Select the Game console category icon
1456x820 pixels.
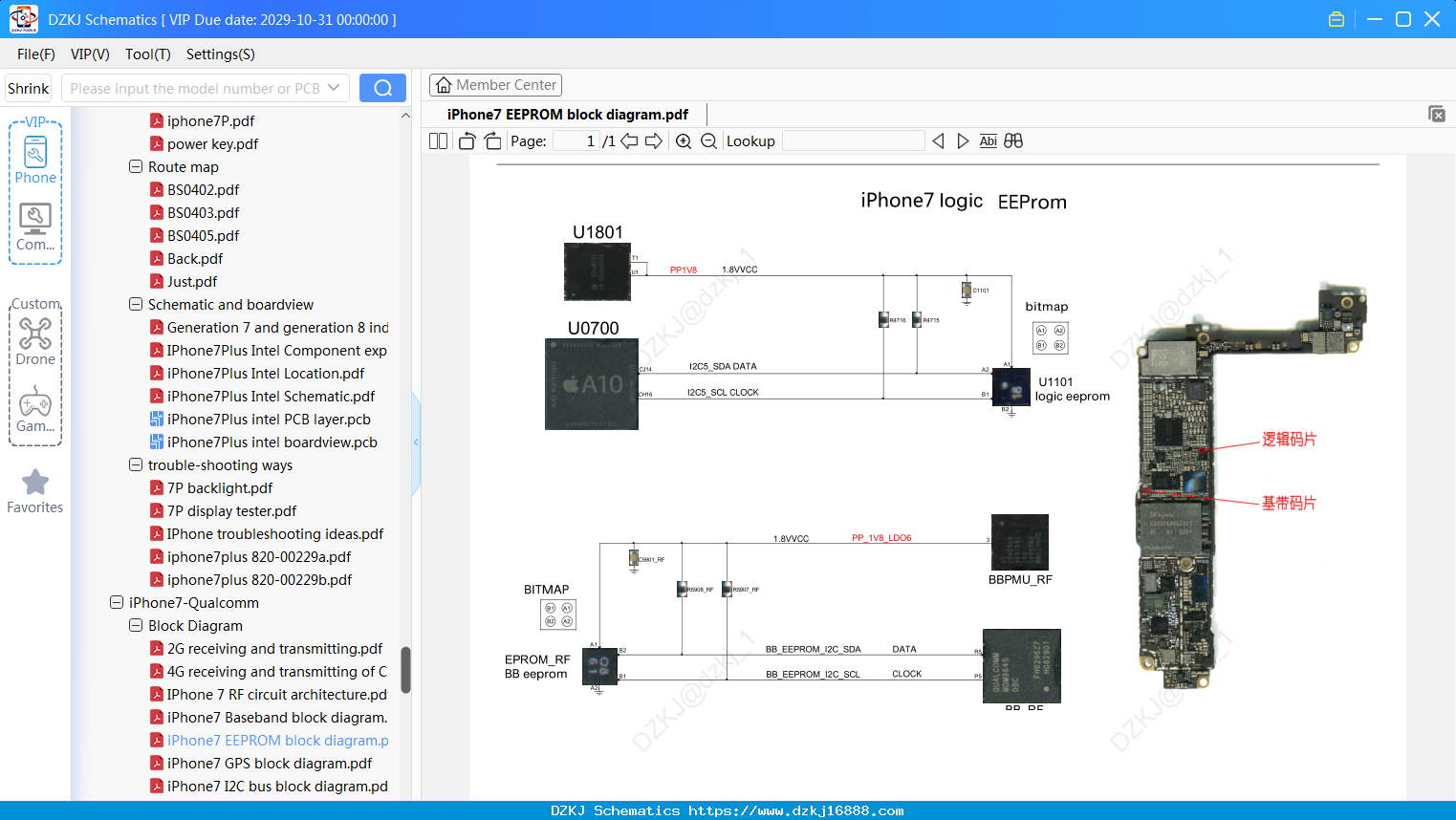(35, 401)
